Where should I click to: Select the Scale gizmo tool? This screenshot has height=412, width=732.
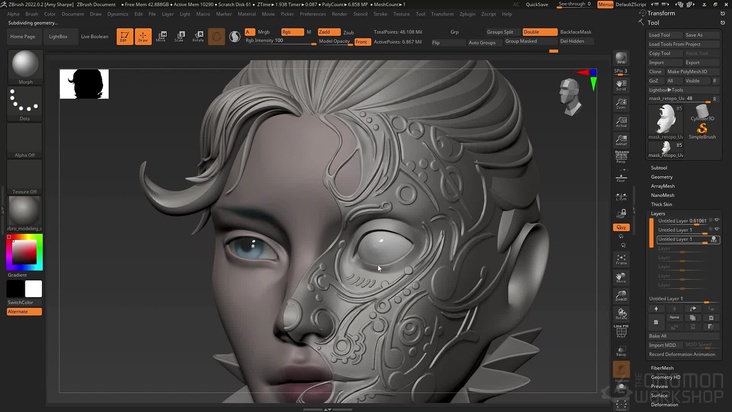click(x=179, y=36)
